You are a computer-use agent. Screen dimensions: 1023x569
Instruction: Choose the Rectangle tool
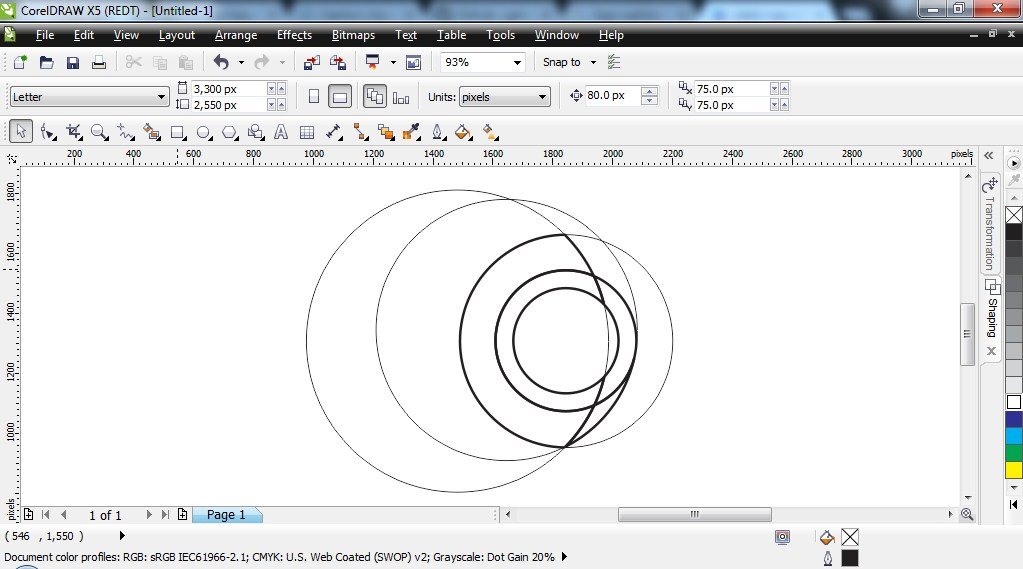click(177, 132)
